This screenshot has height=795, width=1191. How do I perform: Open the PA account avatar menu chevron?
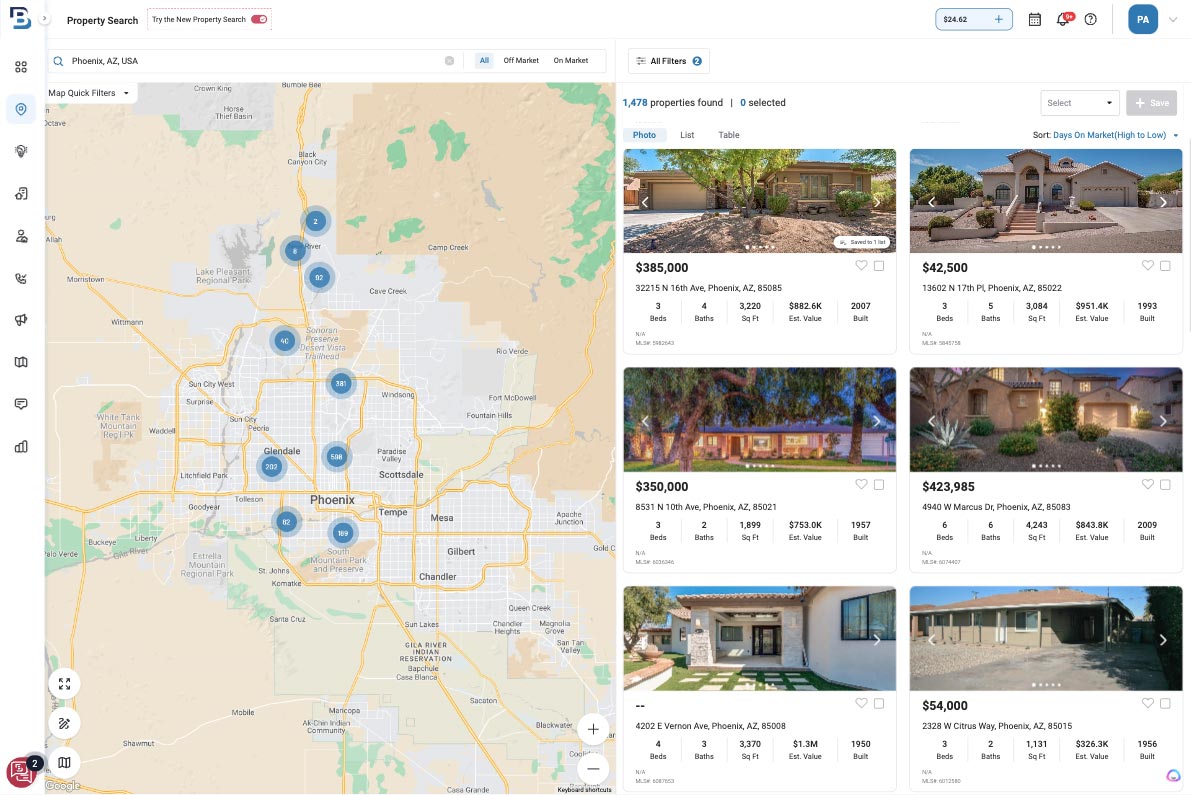pos(1172,19)
